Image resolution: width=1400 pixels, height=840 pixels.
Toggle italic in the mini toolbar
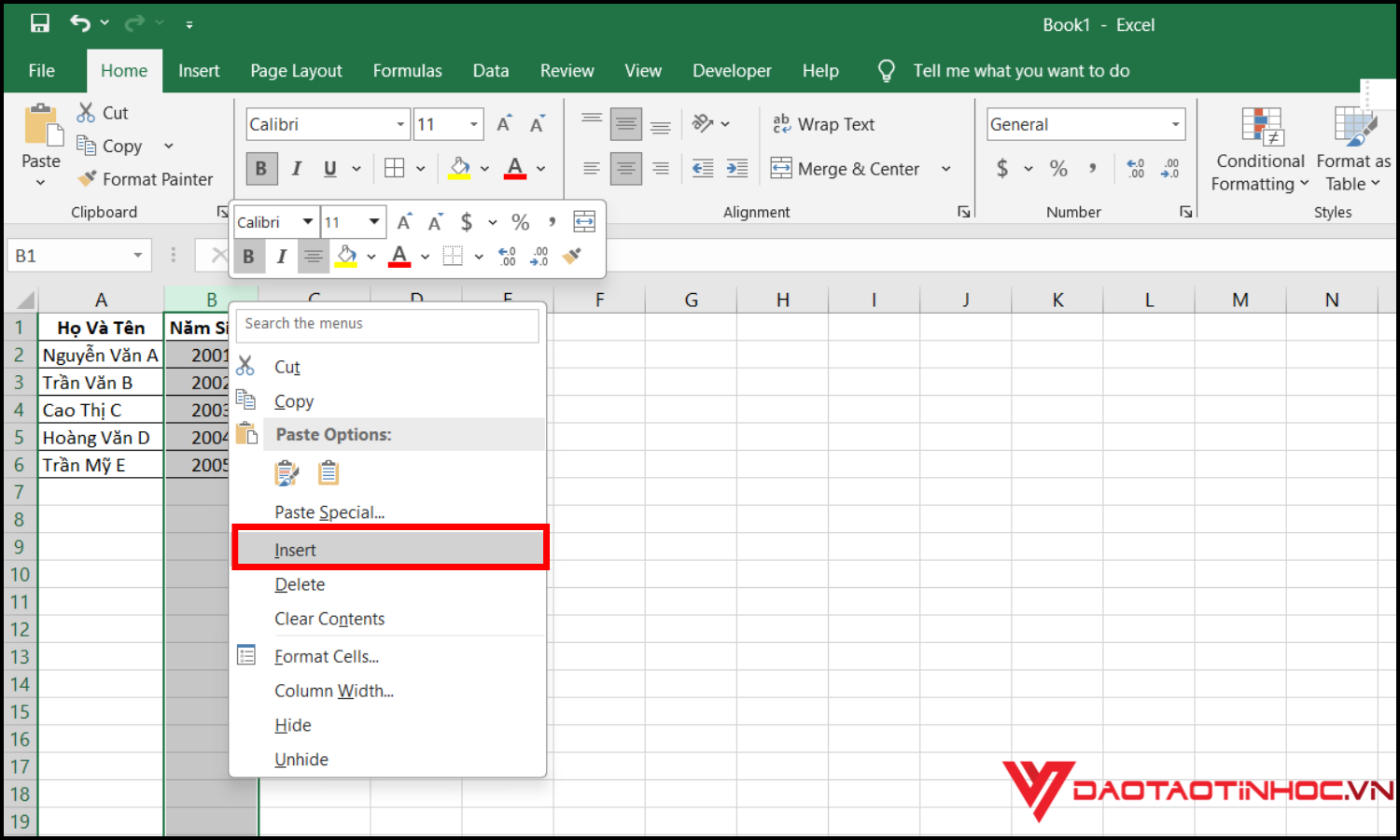(281, 256)
